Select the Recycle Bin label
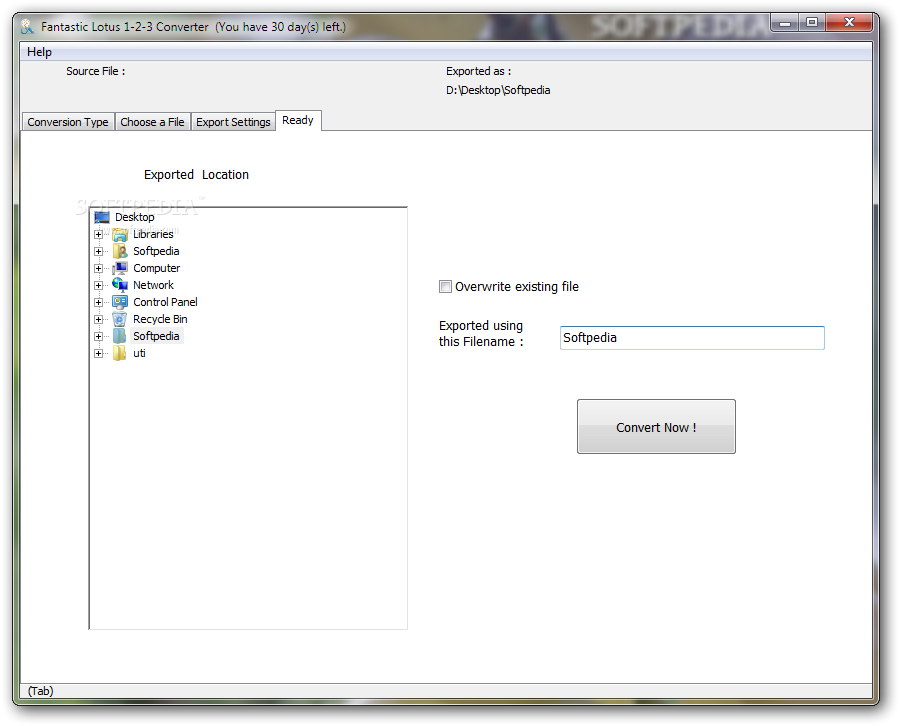 pos(160,319)
